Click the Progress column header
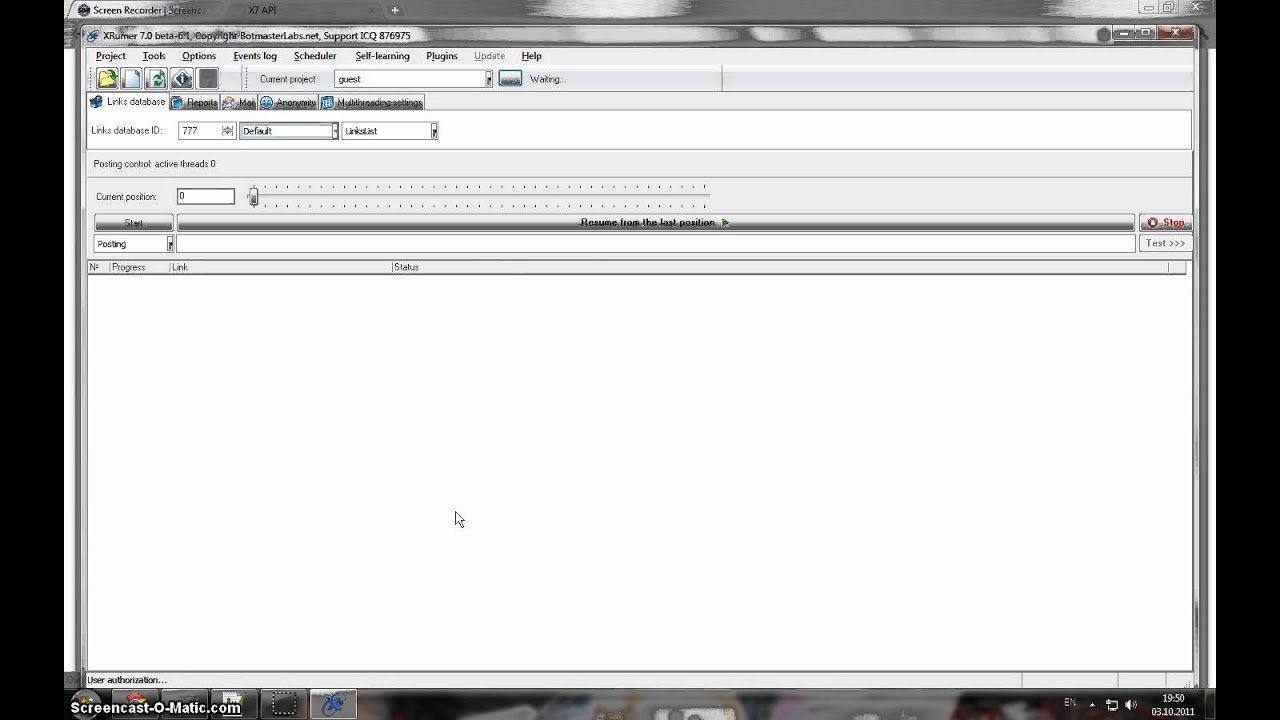The height and width of the screenshot is (720, 1280). click(139, 267)
